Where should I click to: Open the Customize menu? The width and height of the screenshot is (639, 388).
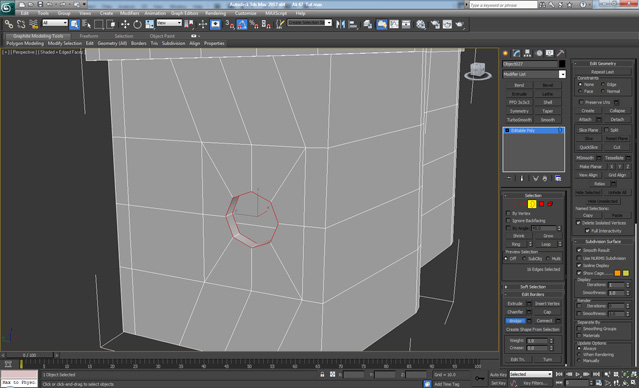[x=246, y=13]
